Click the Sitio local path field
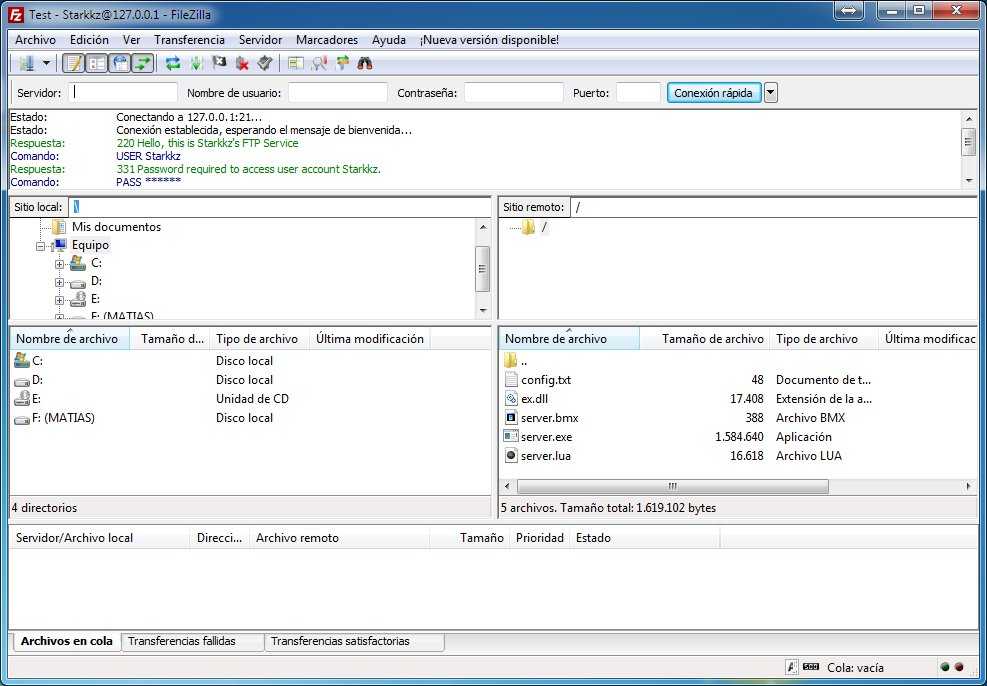This screenshot has height=686, width=987. point(279,207)
